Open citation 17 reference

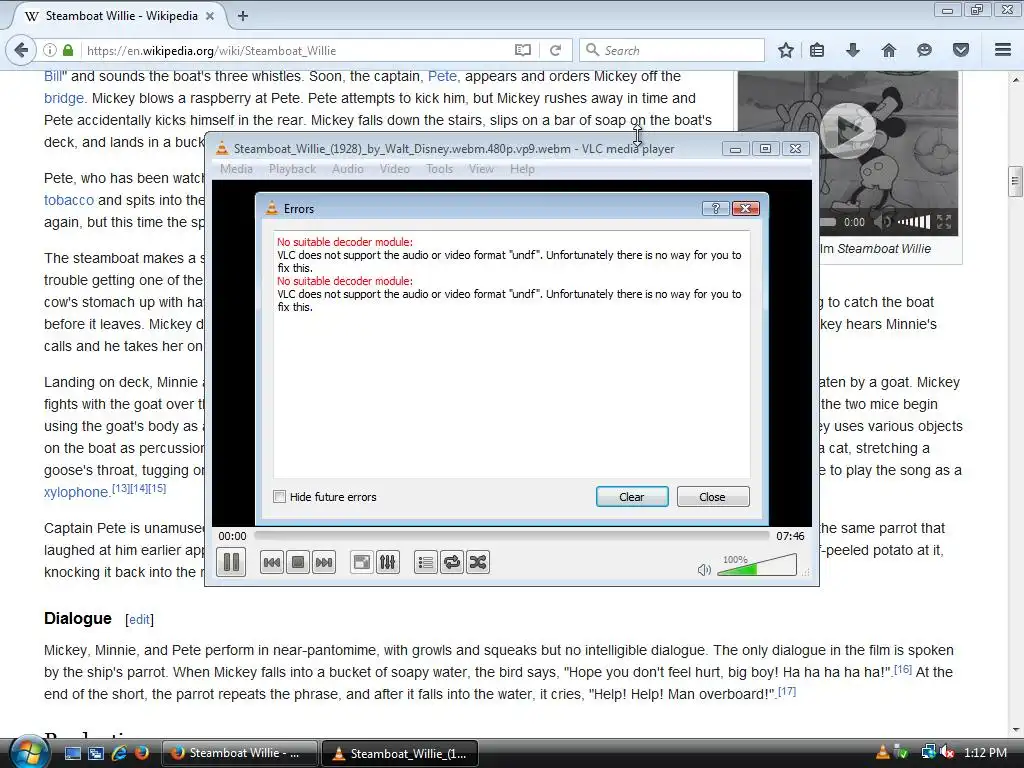[x=787, y=691]
